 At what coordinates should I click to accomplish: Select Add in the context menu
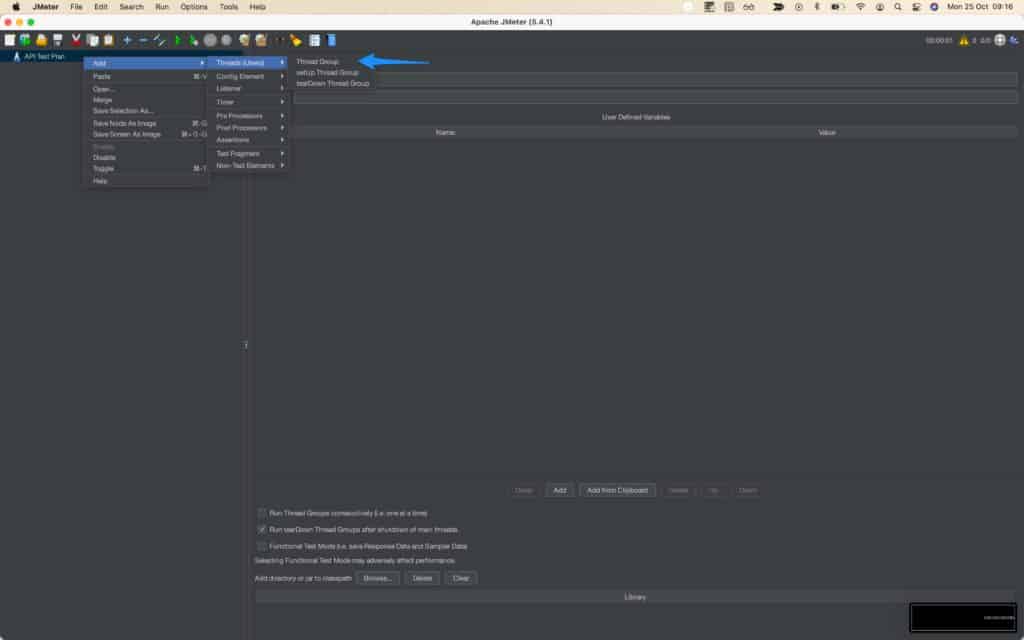tap(146, 63)
